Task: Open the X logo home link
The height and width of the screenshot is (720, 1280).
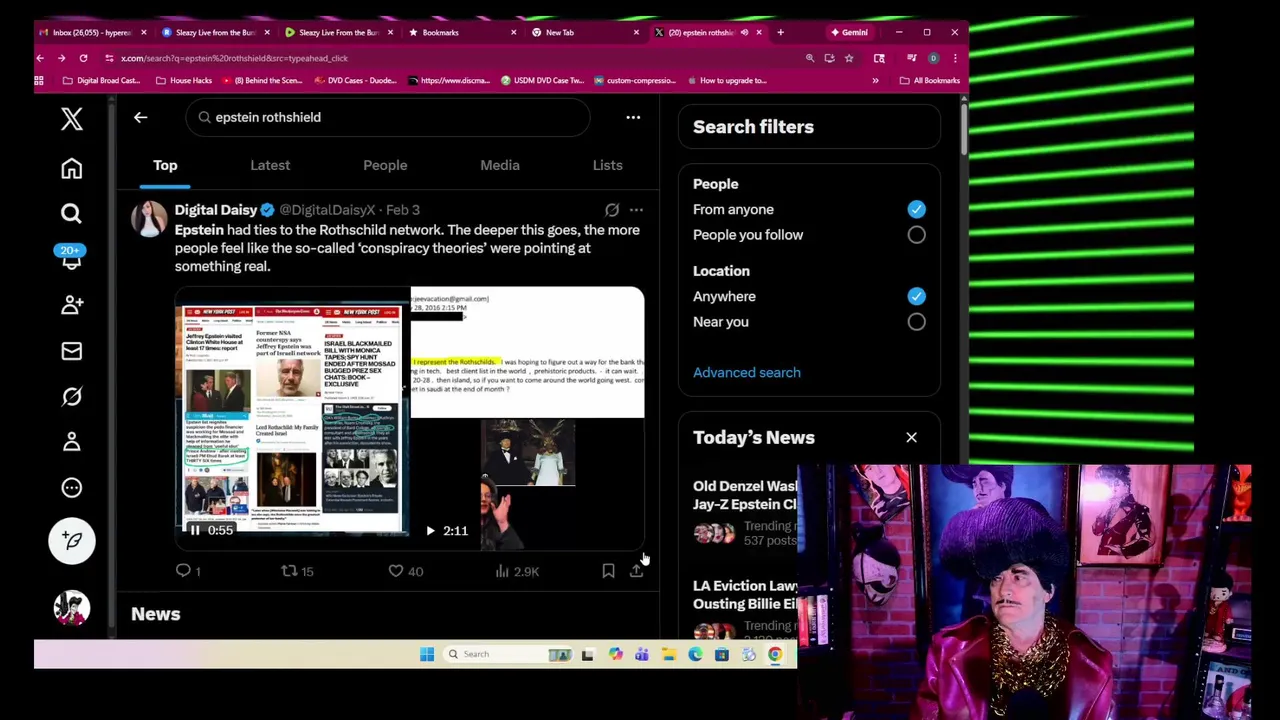Action: coord(71,119)
